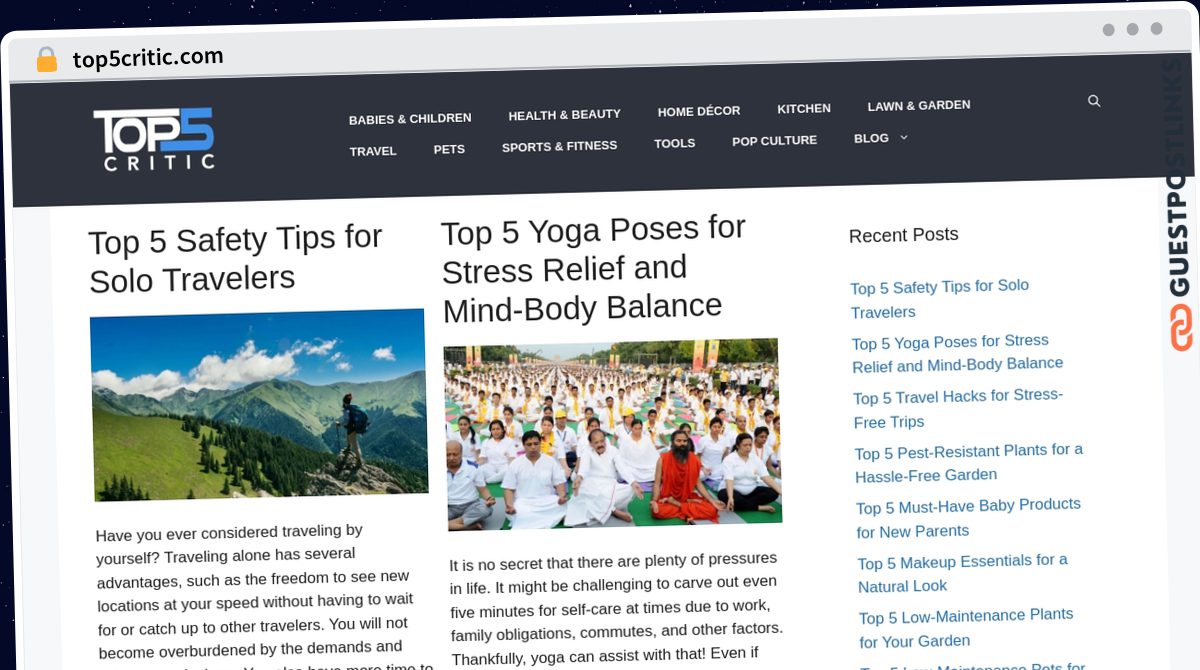The image size is (1200, 670).
Task: Open the search magnifier icon
Action: click(1094, 101)
